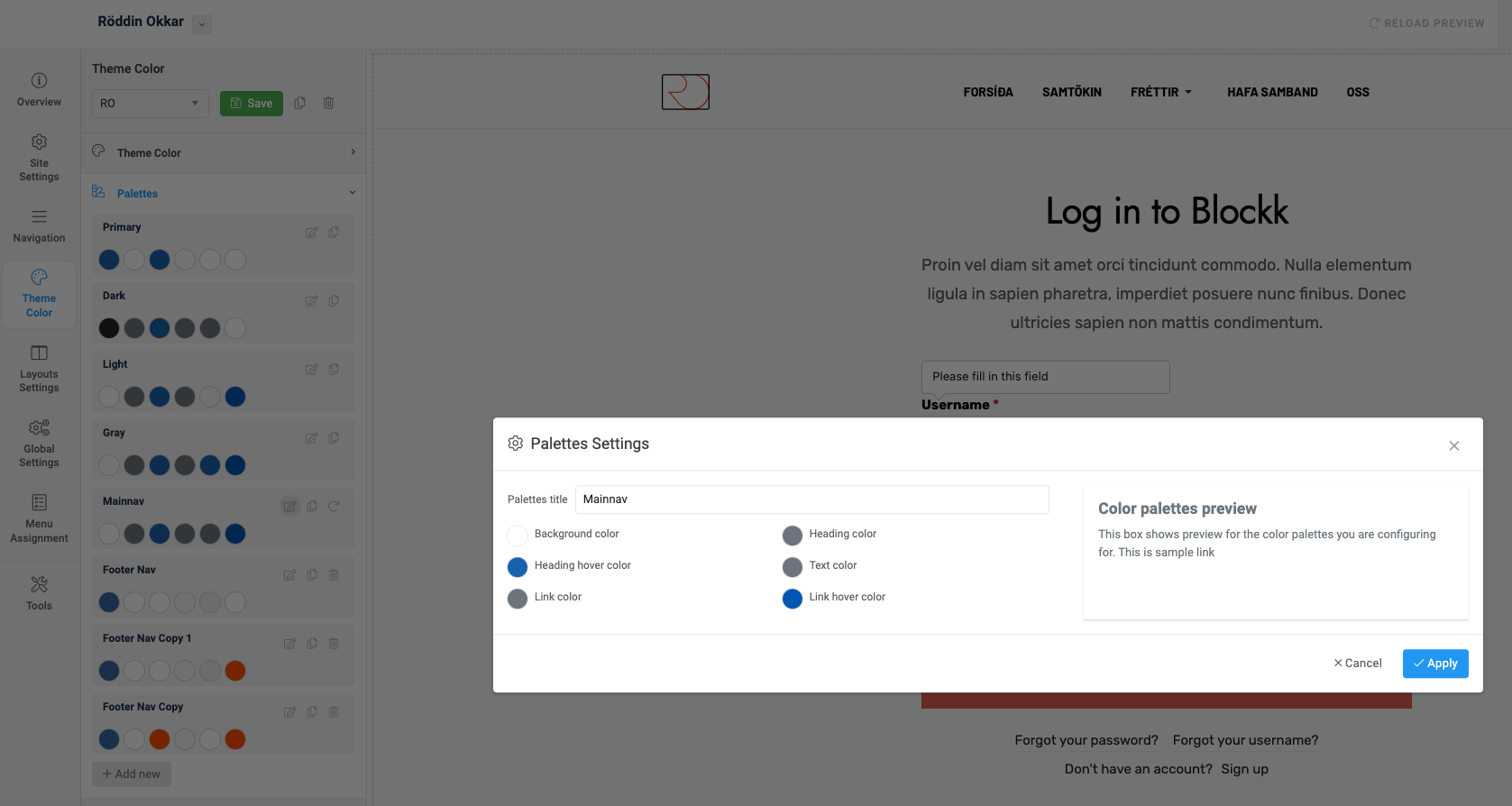
Task: Go to SAMTÖKIN in the preview menu
Action: click(x=1072, y=92)
